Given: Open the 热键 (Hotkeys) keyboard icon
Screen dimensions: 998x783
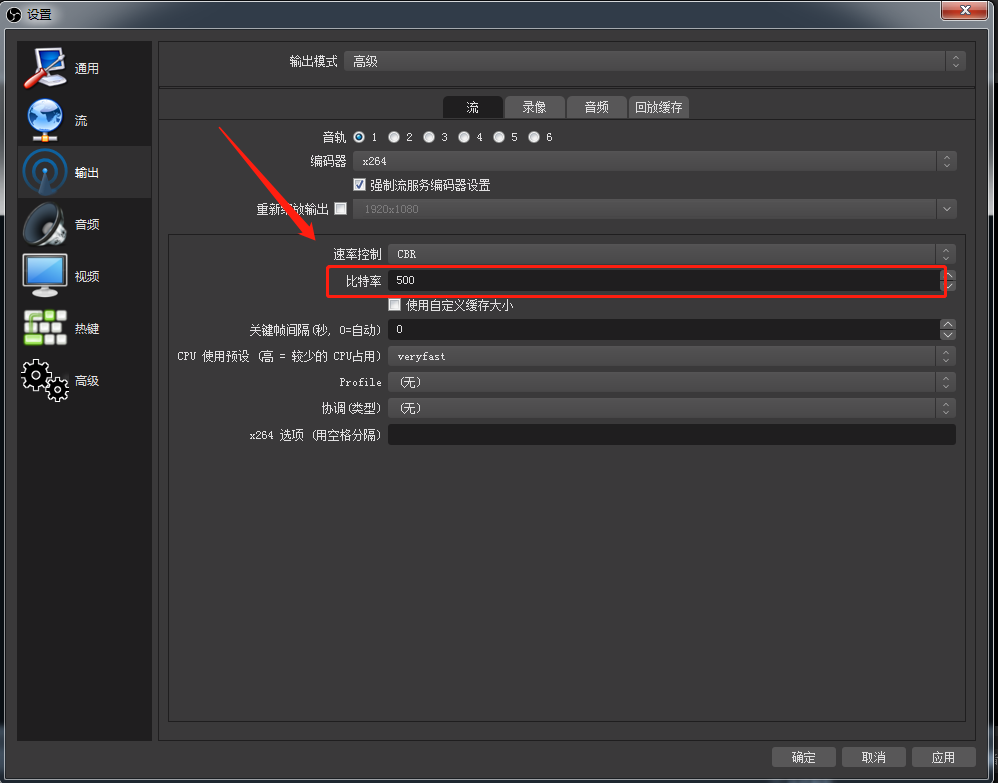Looking at the screenshot, I should [x=45, y=328].
